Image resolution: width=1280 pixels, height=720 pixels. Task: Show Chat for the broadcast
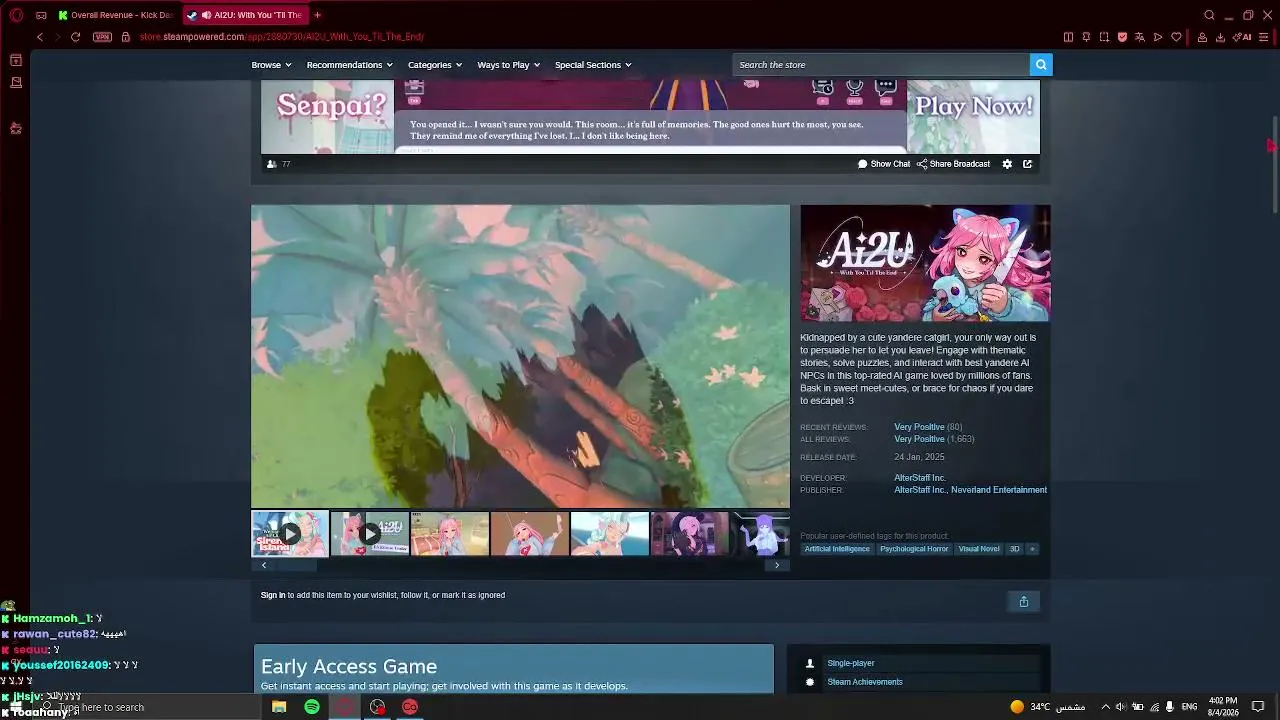tap(884, 164)
